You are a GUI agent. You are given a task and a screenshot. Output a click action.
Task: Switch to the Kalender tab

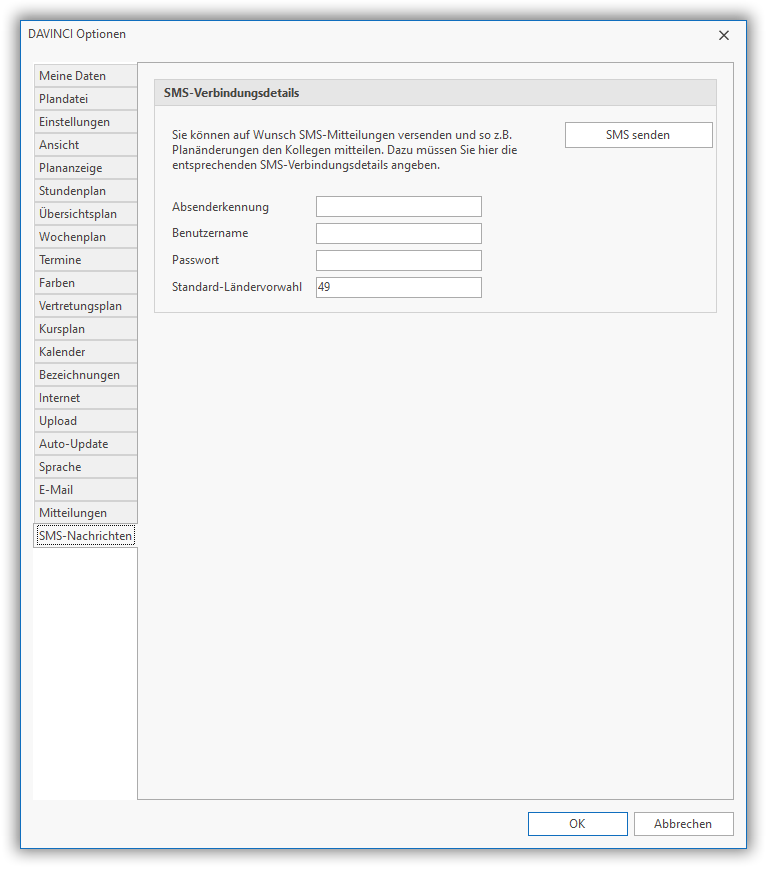(x=85, y=352)
